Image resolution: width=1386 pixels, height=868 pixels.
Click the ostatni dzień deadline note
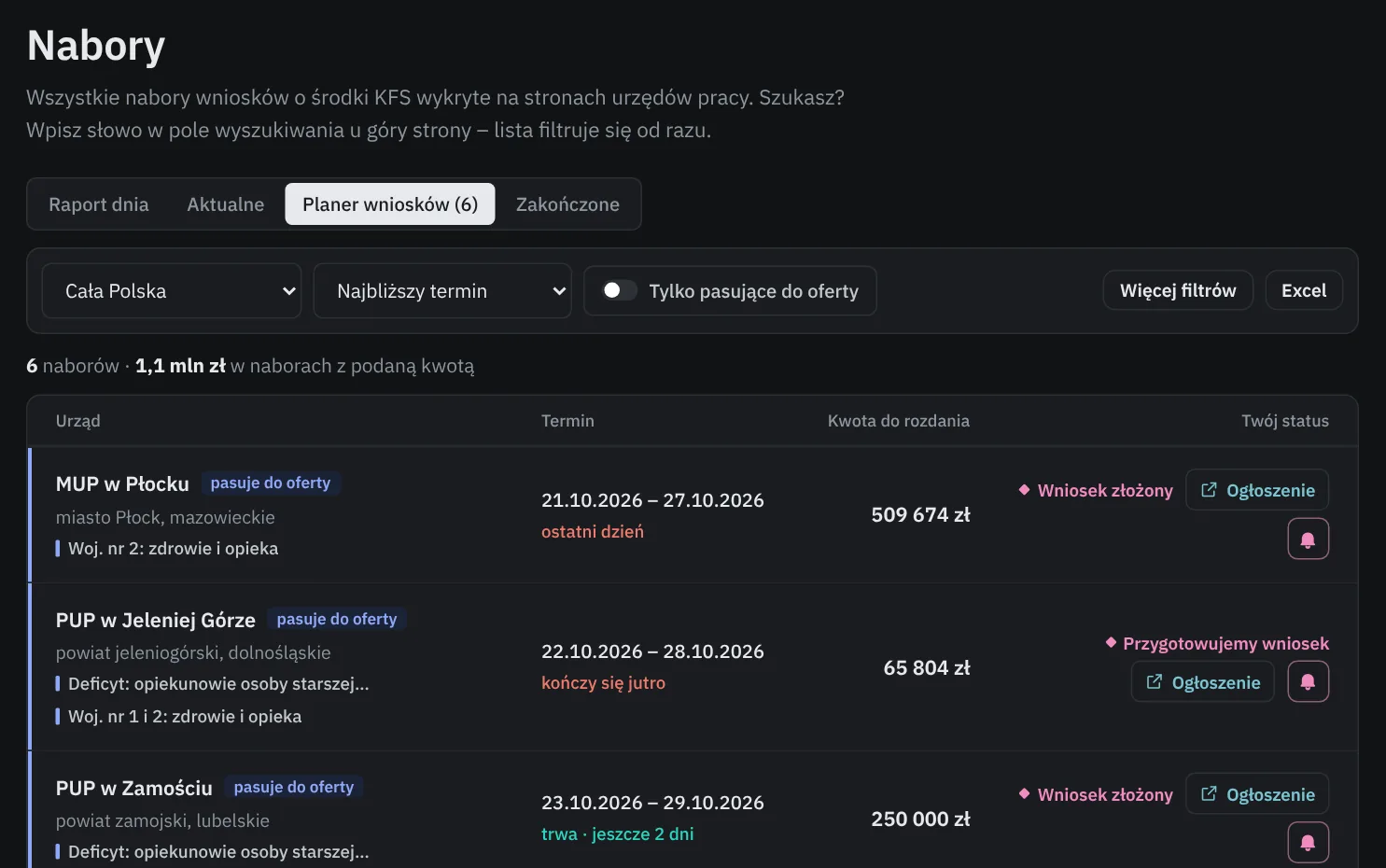(593, 531)
